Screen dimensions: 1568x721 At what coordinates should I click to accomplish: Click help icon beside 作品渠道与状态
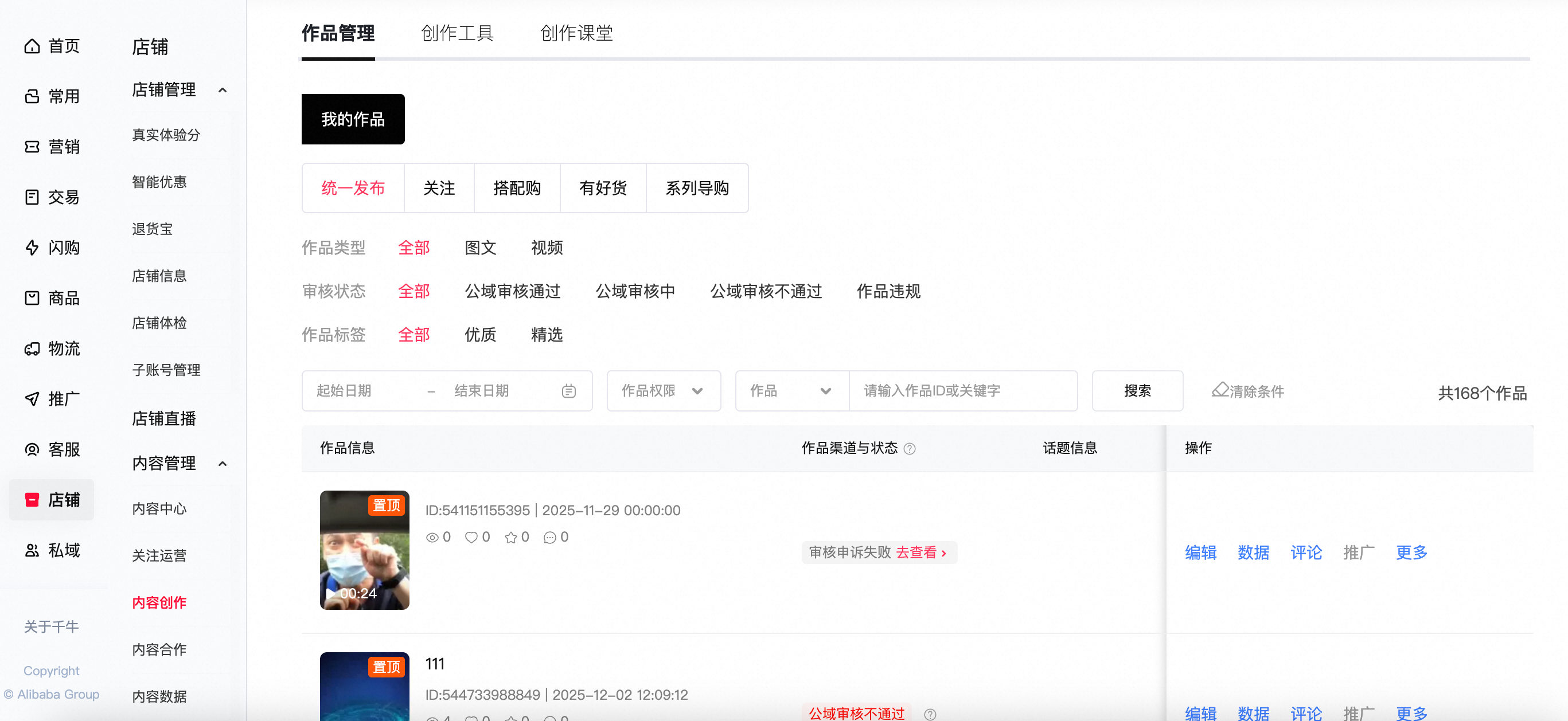[x=910, y=449]
